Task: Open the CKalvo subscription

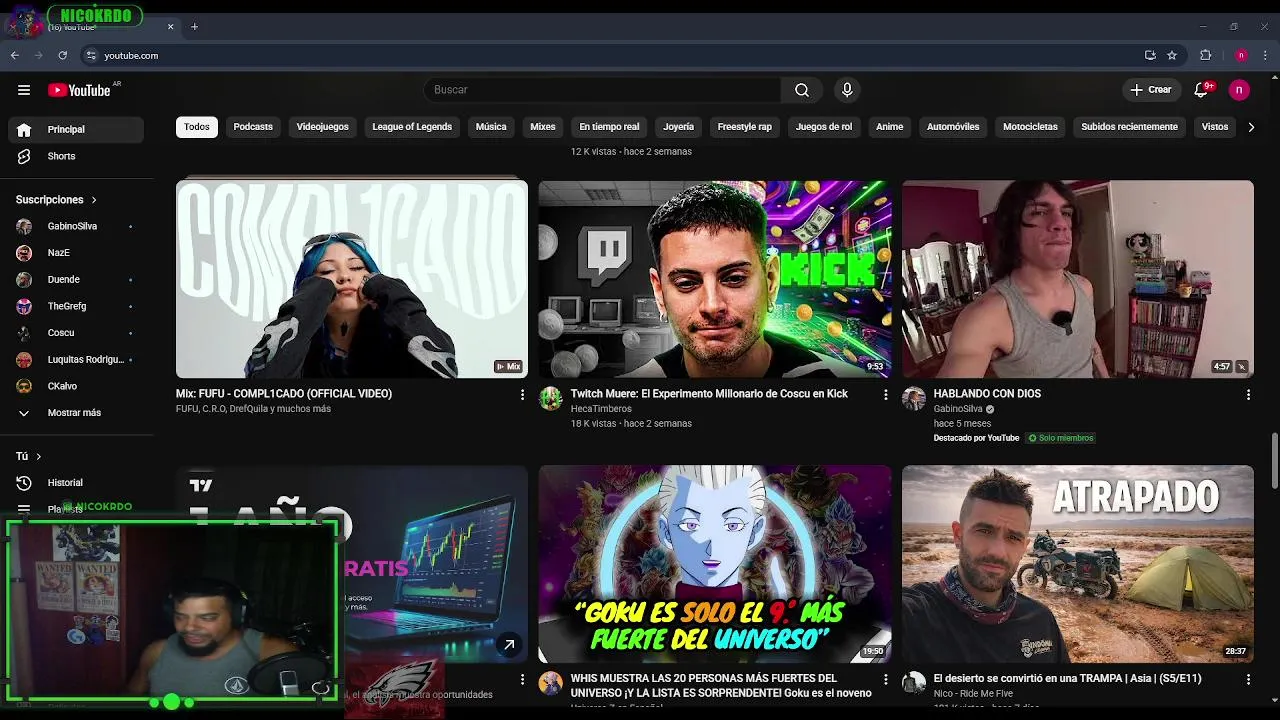Action: 76,386
